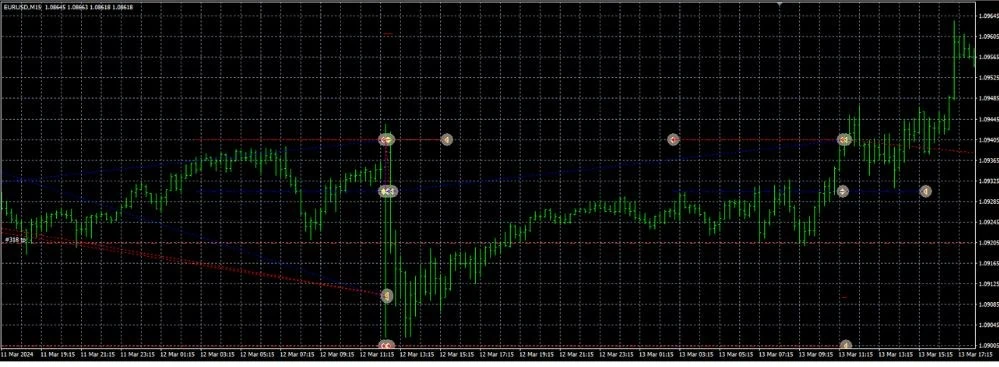Select the marker cluster on the blue line at 12 Mar 11:15
999x367 pixels.
point(388,191)
